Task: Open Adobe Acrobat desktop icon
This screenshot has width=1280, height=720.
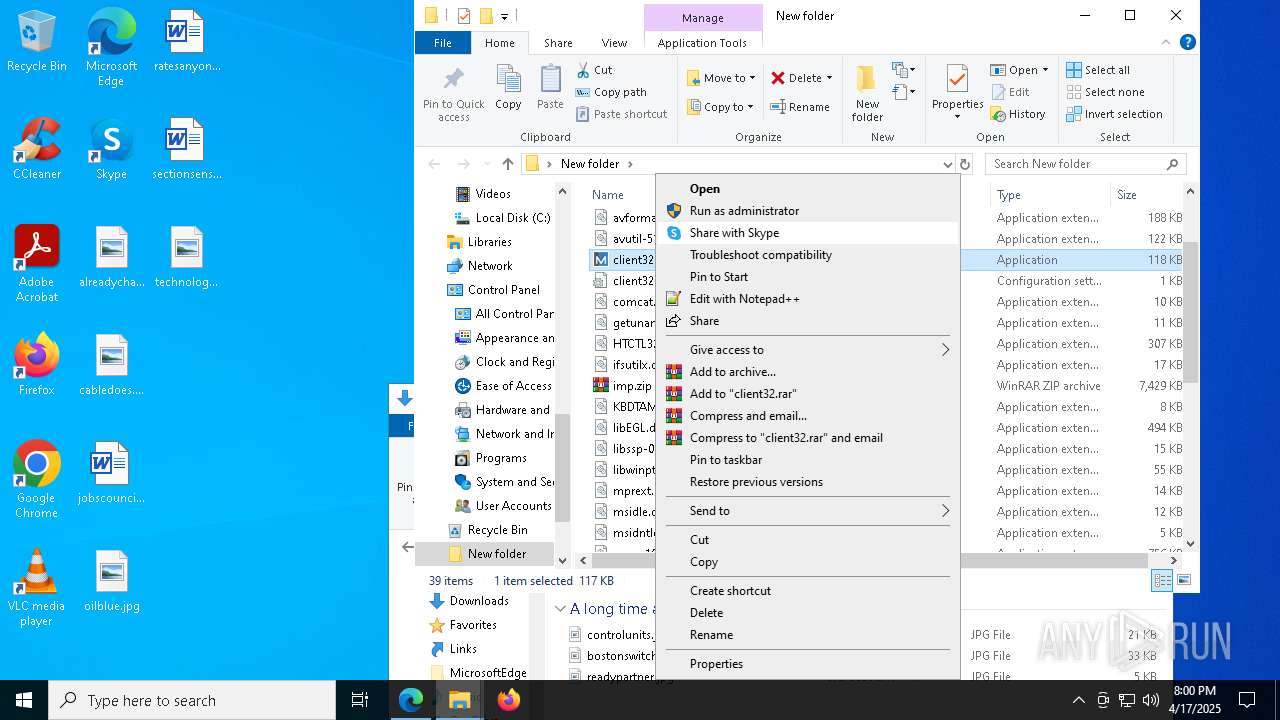Action: pyautogui.click(x=37, y=264)
